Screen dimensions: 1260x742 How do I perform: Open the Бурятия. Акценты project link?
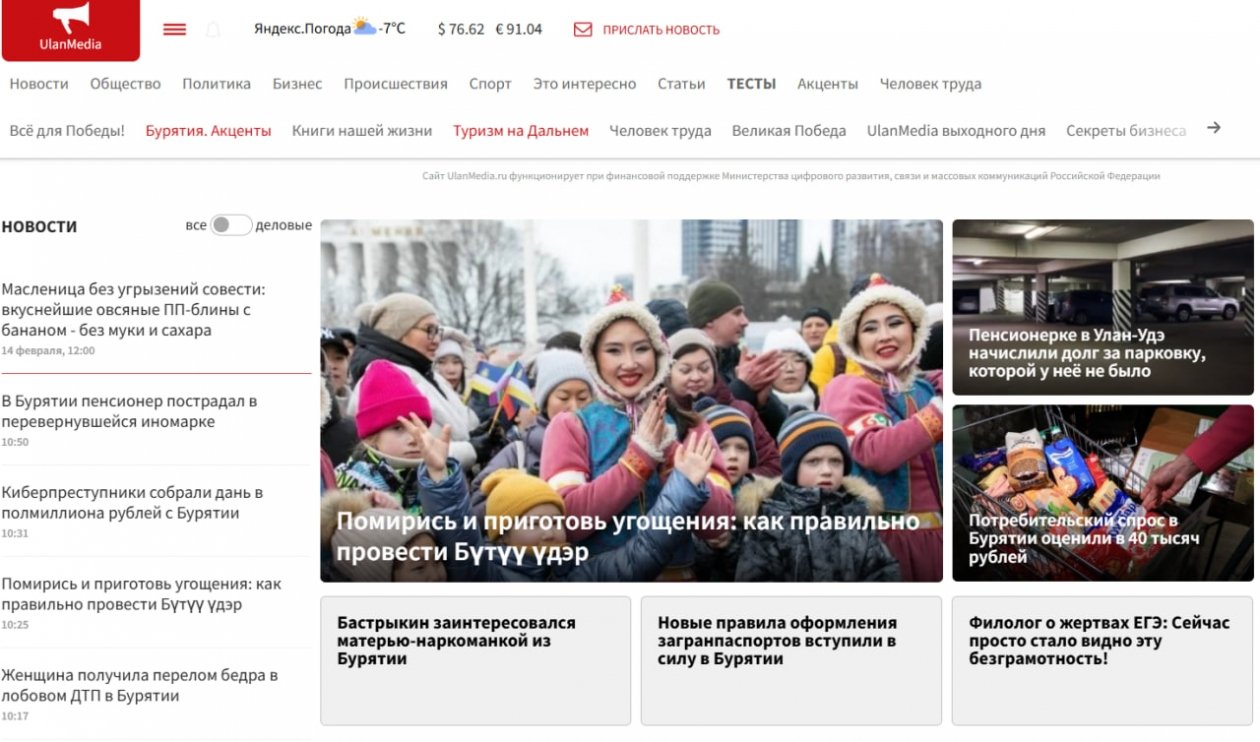click(209, 129)
